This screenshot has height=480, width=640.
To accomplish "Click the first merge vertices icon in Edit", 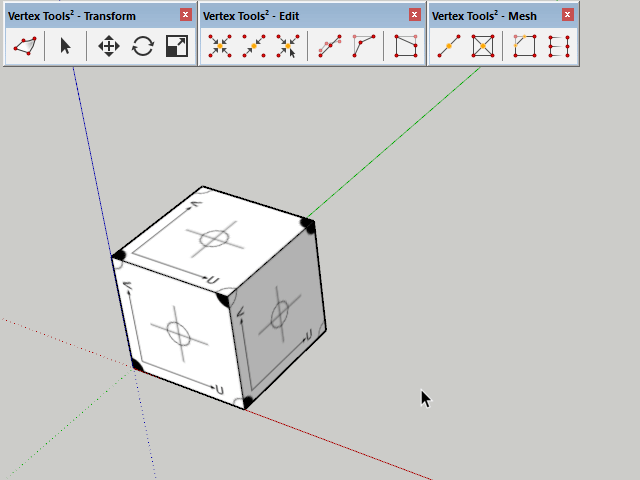I will tap(220, 46).
